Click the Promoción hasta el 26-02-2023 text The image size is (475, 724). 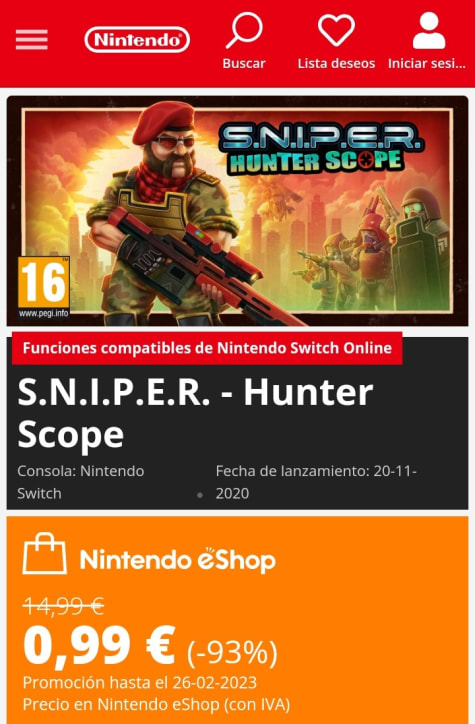tap(140, 682)
